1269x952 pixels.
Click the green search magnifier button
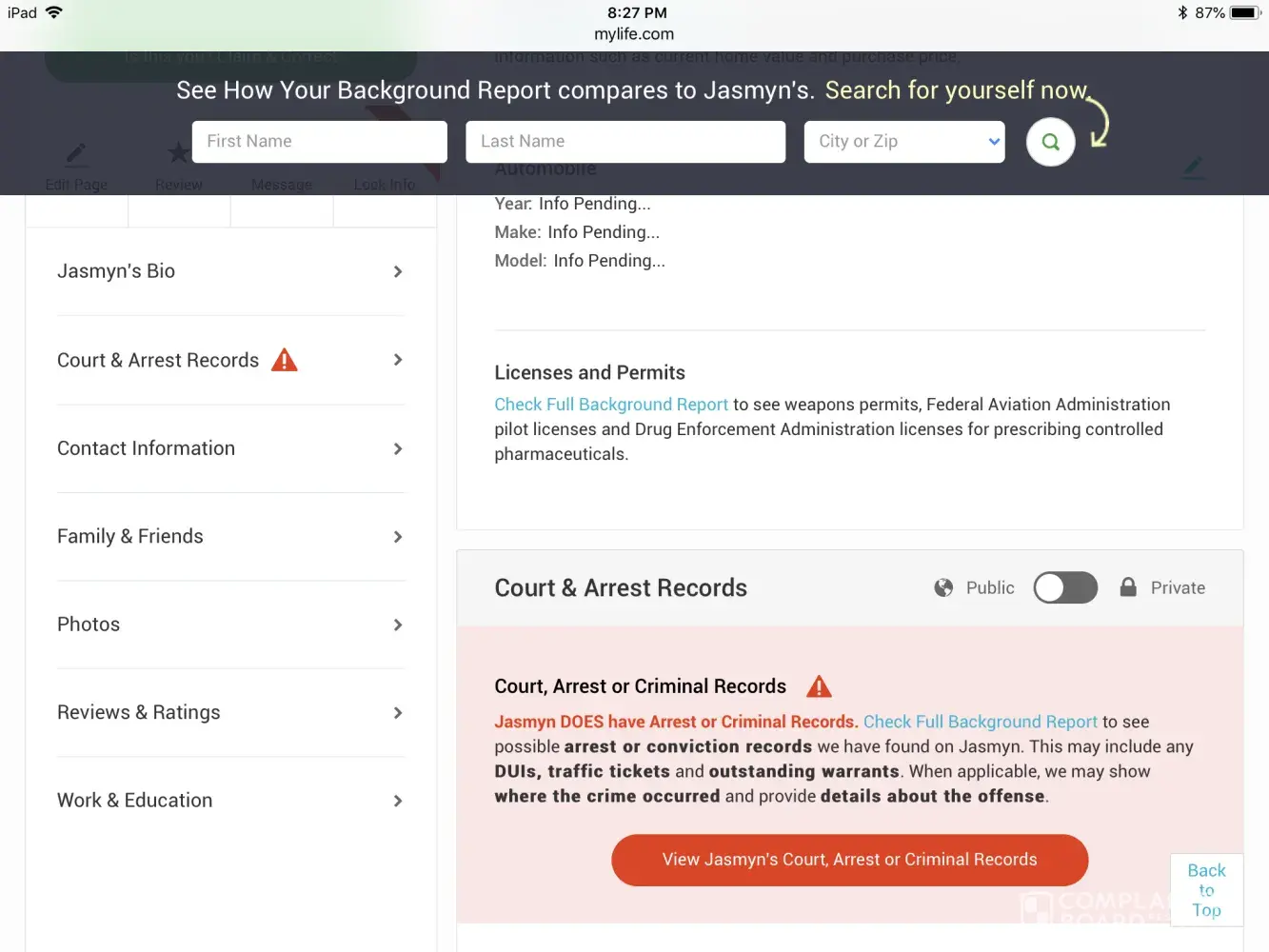(1050, 142)
